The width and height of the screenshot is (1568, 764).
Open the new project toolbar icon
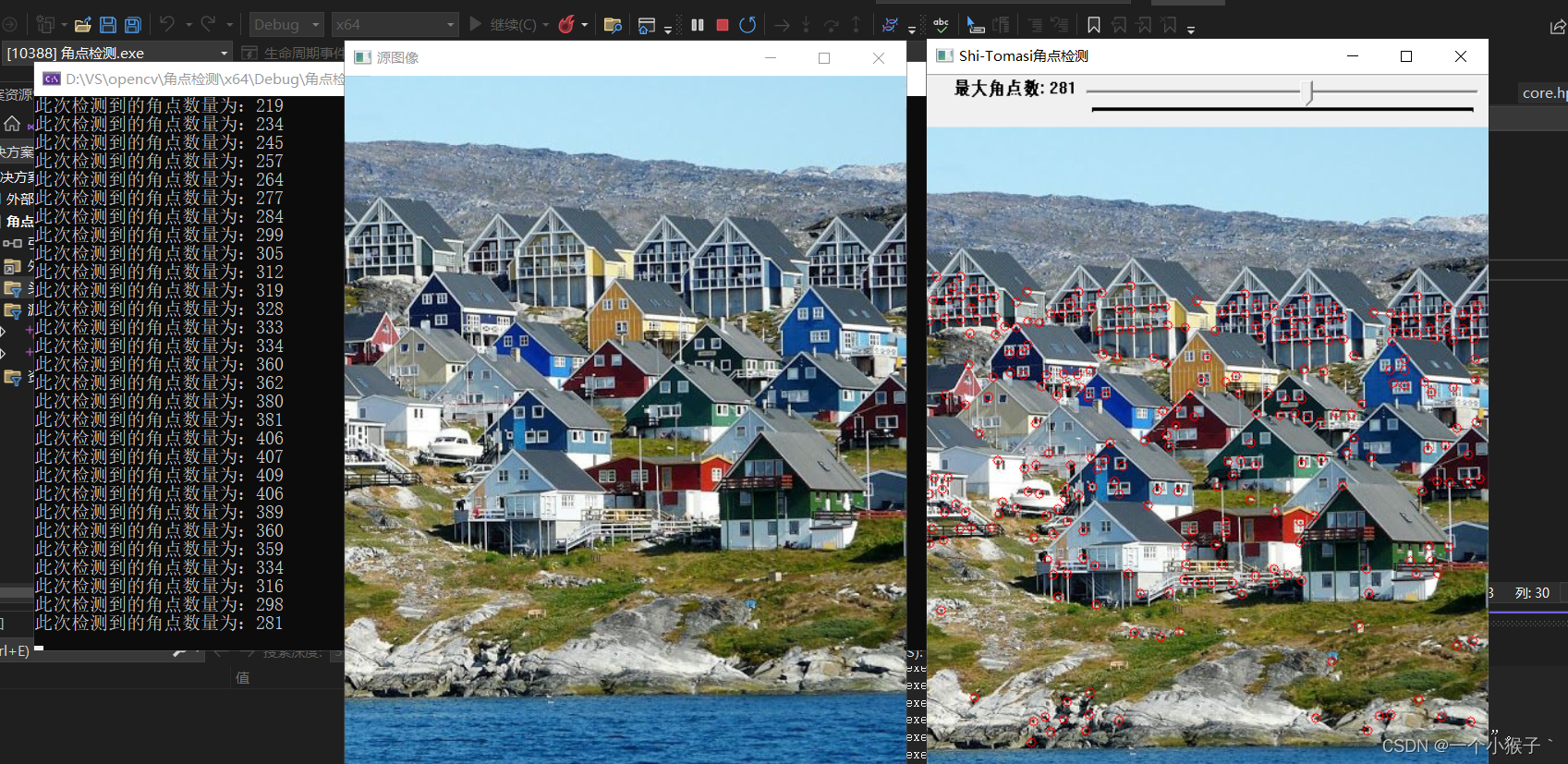coord(45,25)
